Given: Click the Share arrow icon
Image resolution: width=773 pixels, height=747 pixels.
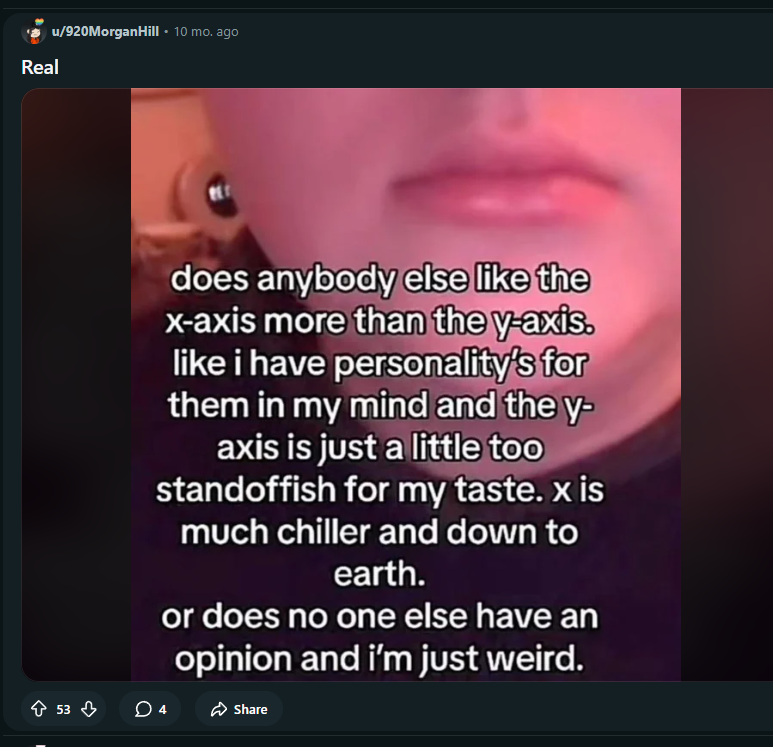Looking at the screenshot, I should click(x=218, y=709).
